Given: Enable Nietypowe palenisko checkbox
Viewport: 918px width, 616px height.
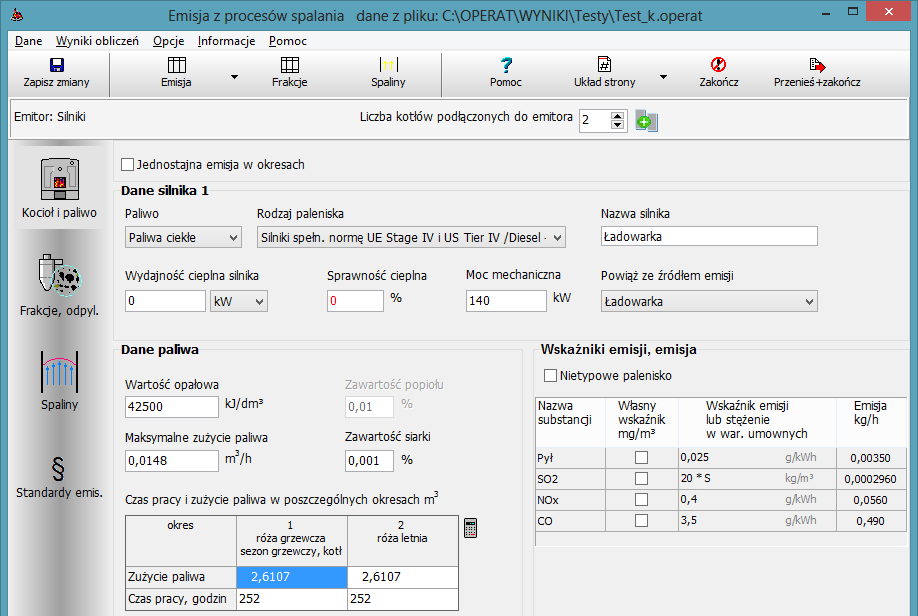Looking at the screenshot, I should point(550,375).
